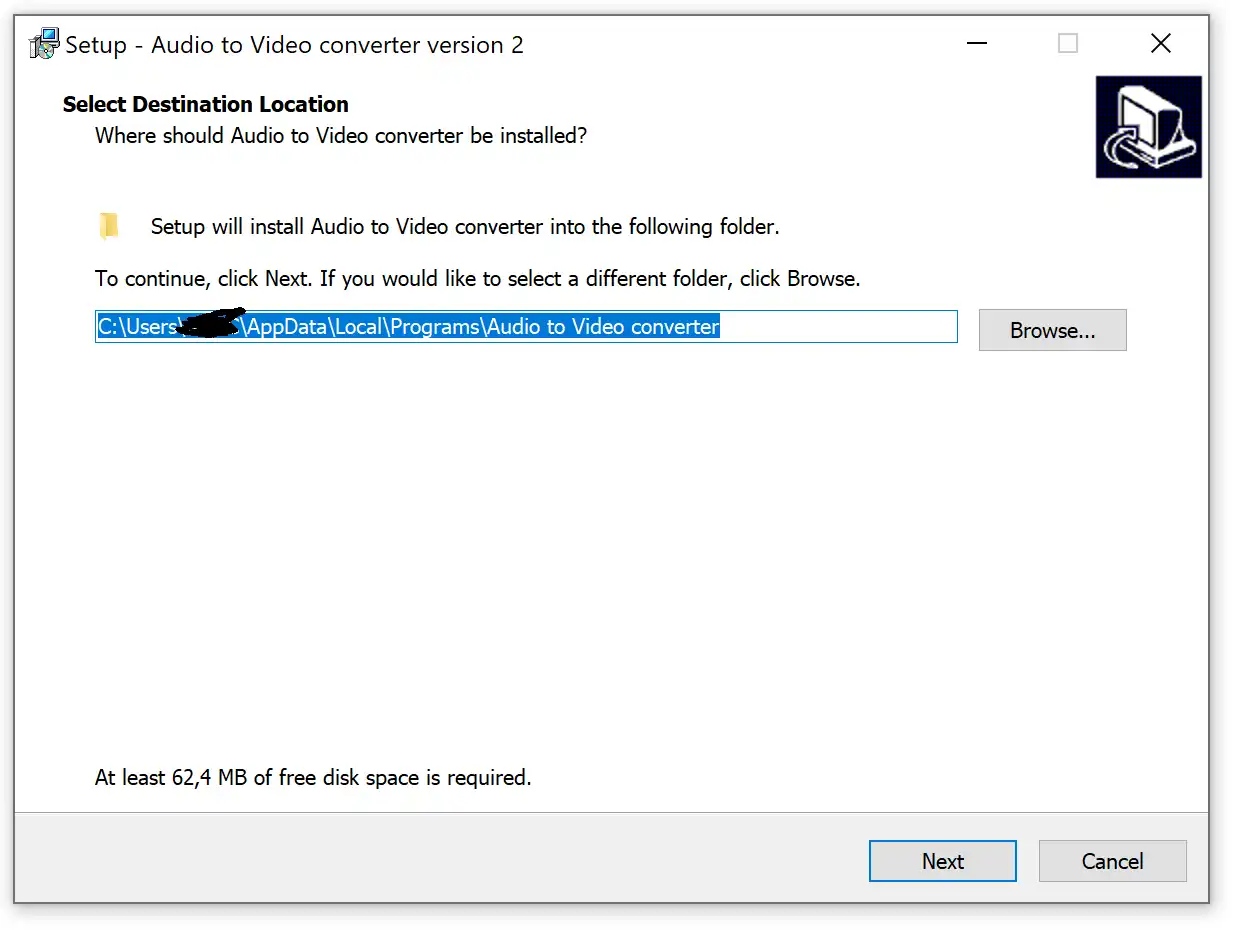The image size is (1244, 934).
Task: Click the free disk space requirement text
Action: pos(312,777)
